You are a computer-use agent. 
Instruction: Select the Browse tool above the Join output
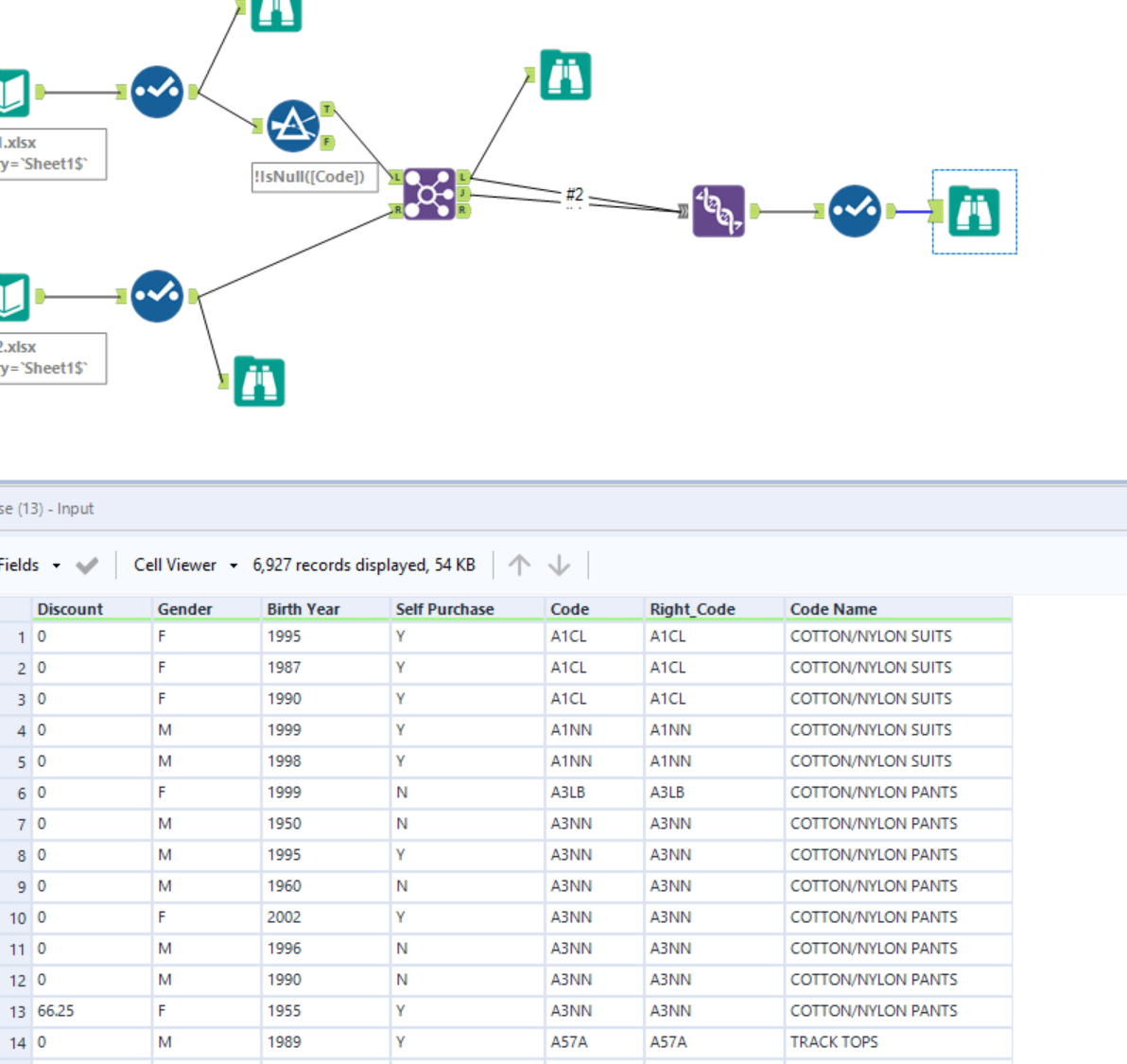point(565,75)
